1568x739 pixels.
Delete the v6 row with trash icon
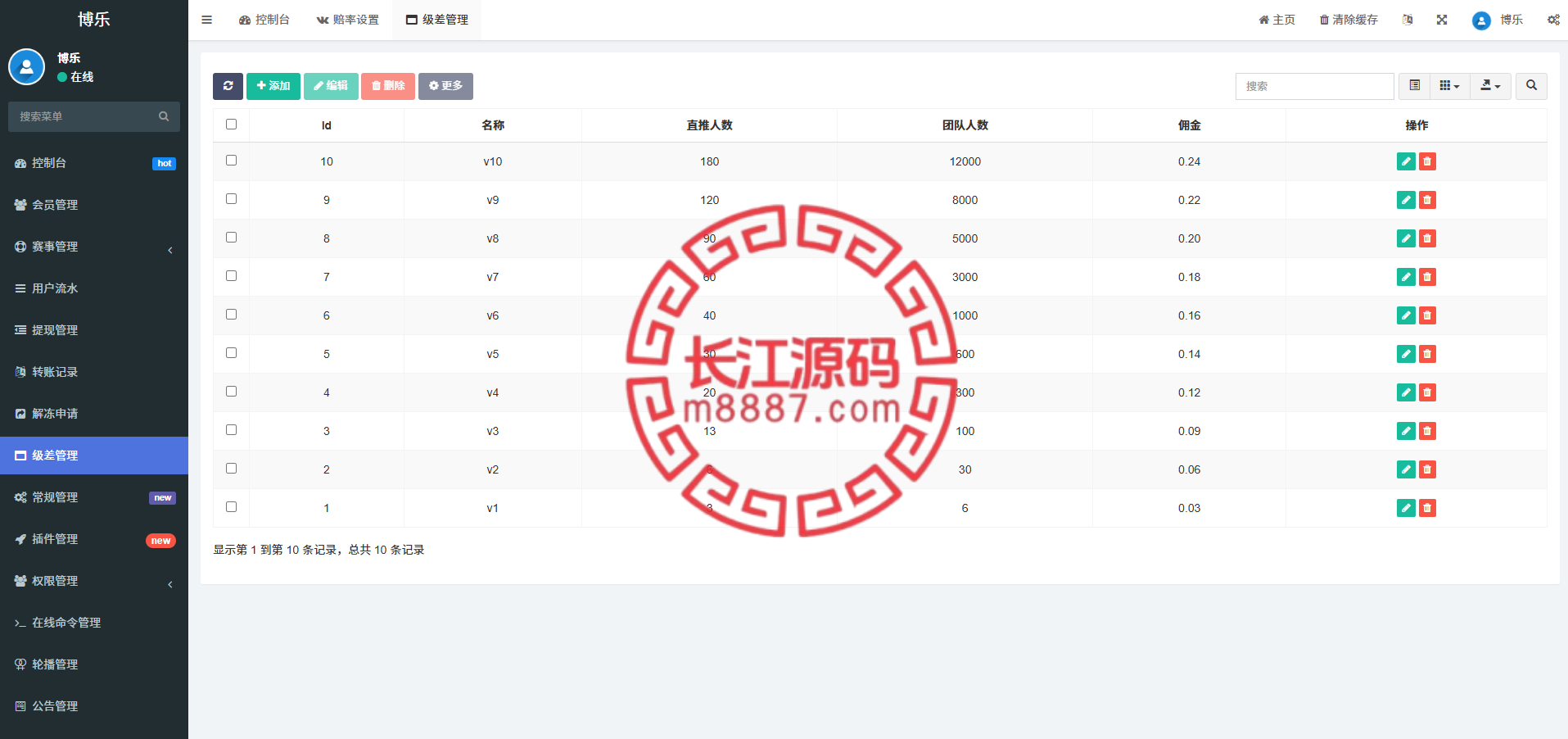coord(1427,315)
